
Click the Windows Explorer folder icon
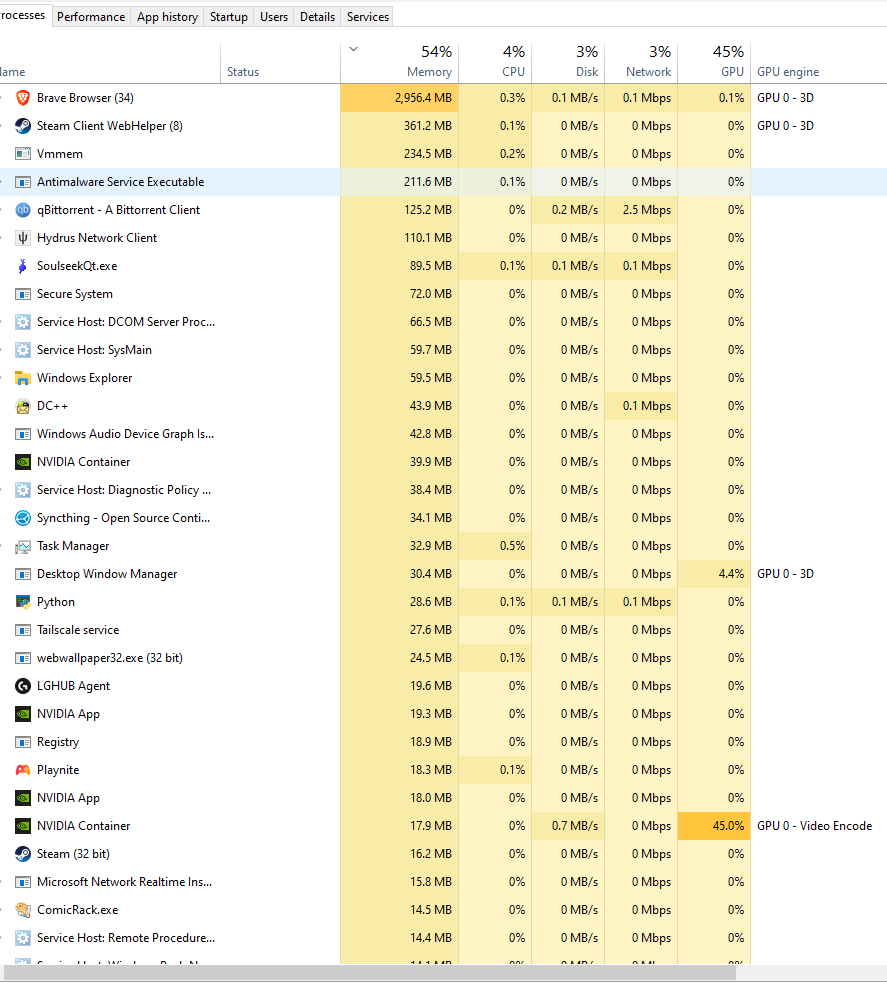point(23,378)
